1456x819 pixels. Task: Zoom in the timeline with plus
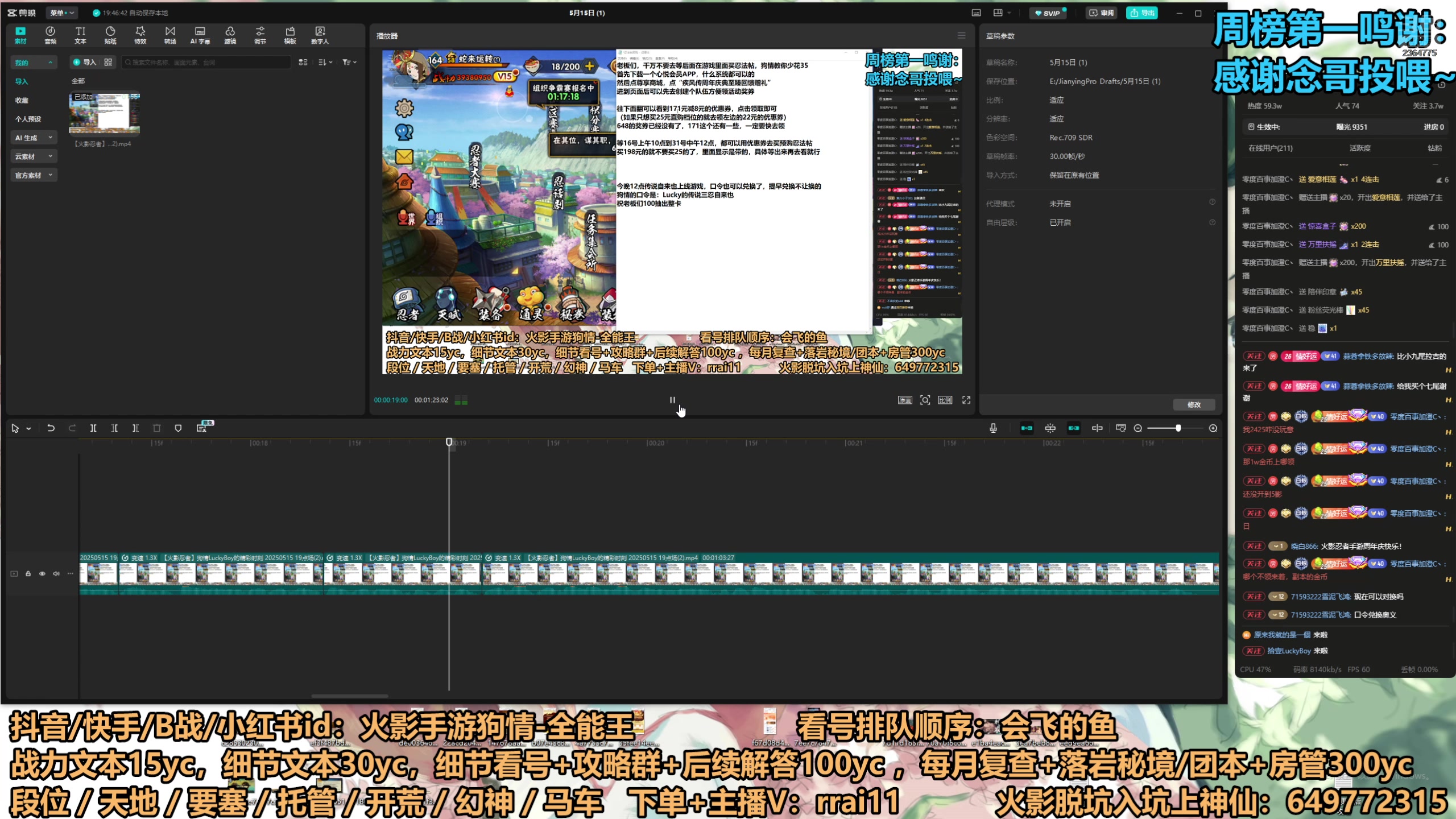[x=1213, y=428]
